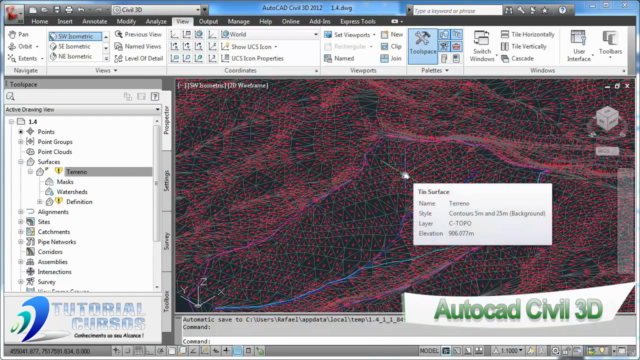Image resolution: width=640 pixels, height=360 pixels.
Task: Select Pipe Networks in tree
Action: click(x=57, y=242)
